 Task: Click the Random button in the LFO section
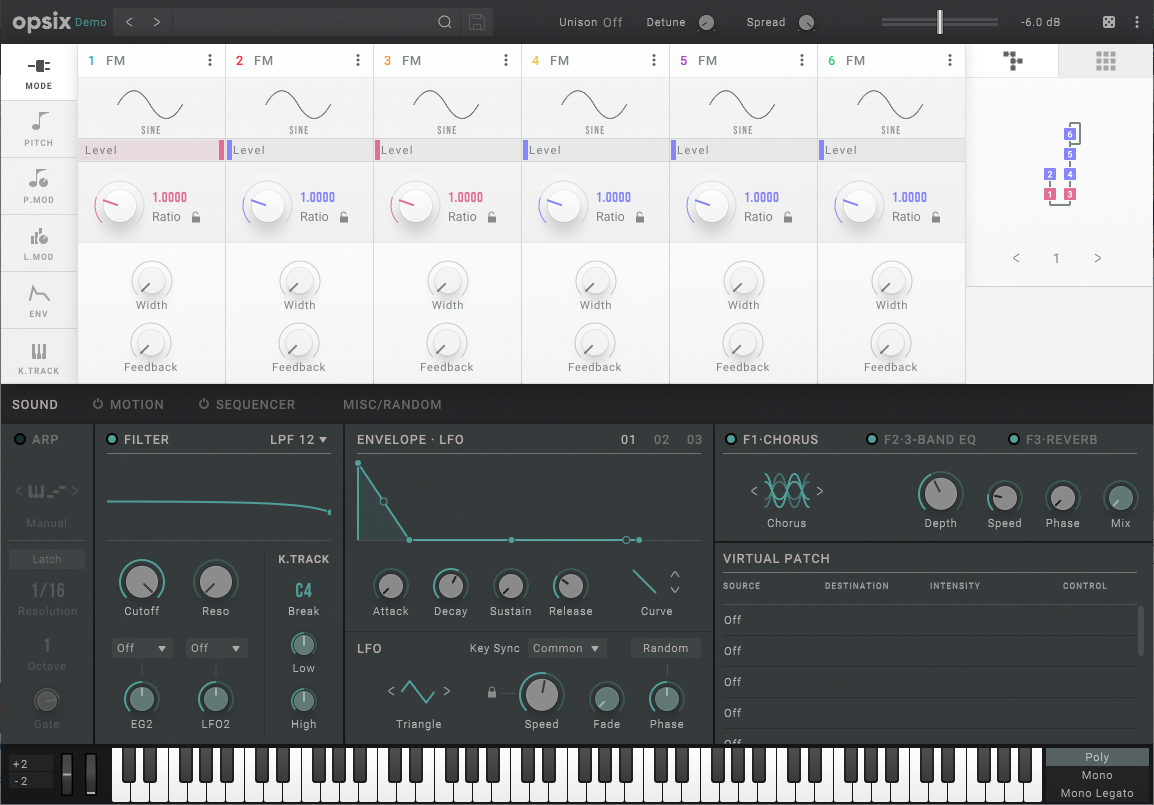(665, 648)
